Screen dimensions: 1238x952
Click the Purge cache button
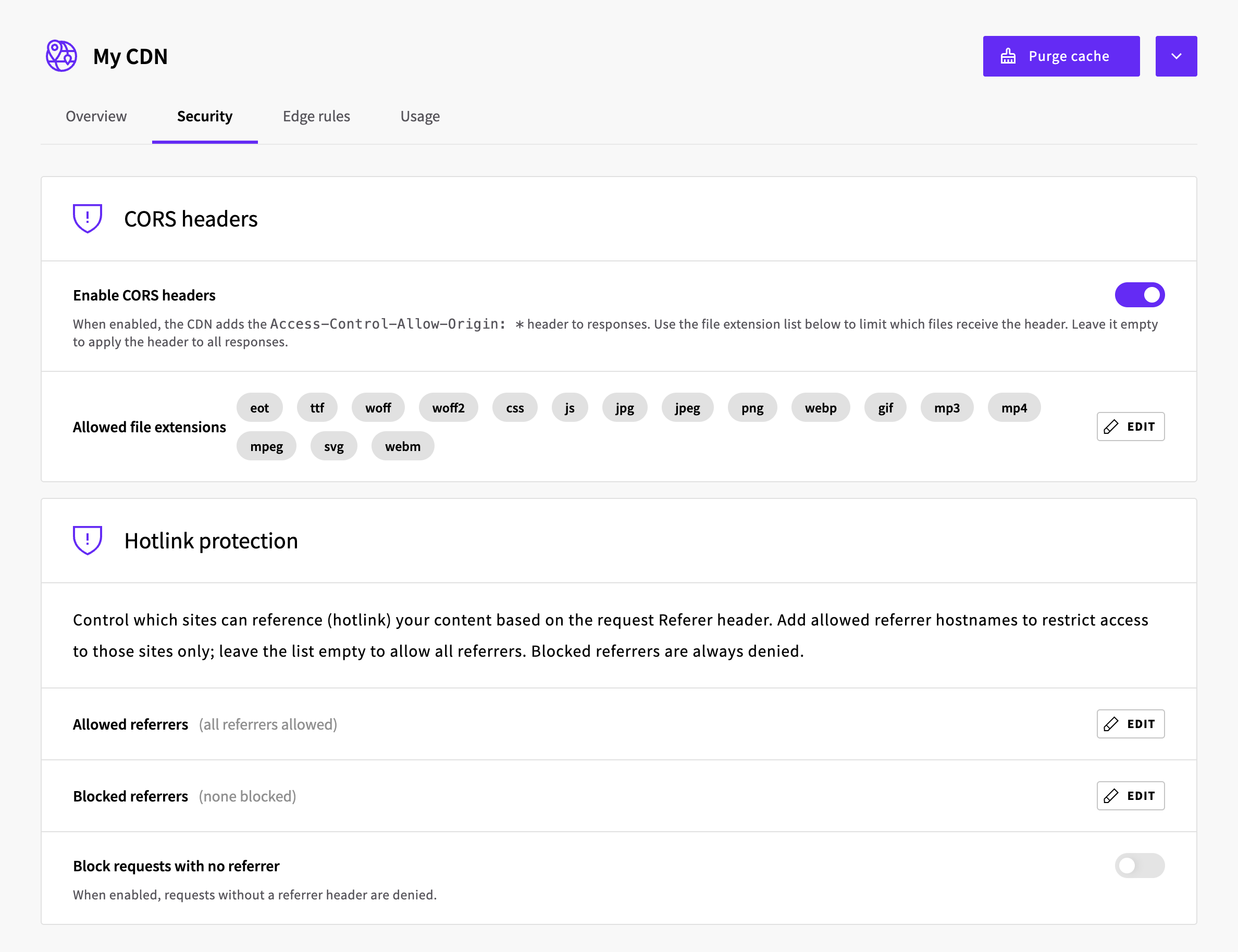click(1061, 56)
